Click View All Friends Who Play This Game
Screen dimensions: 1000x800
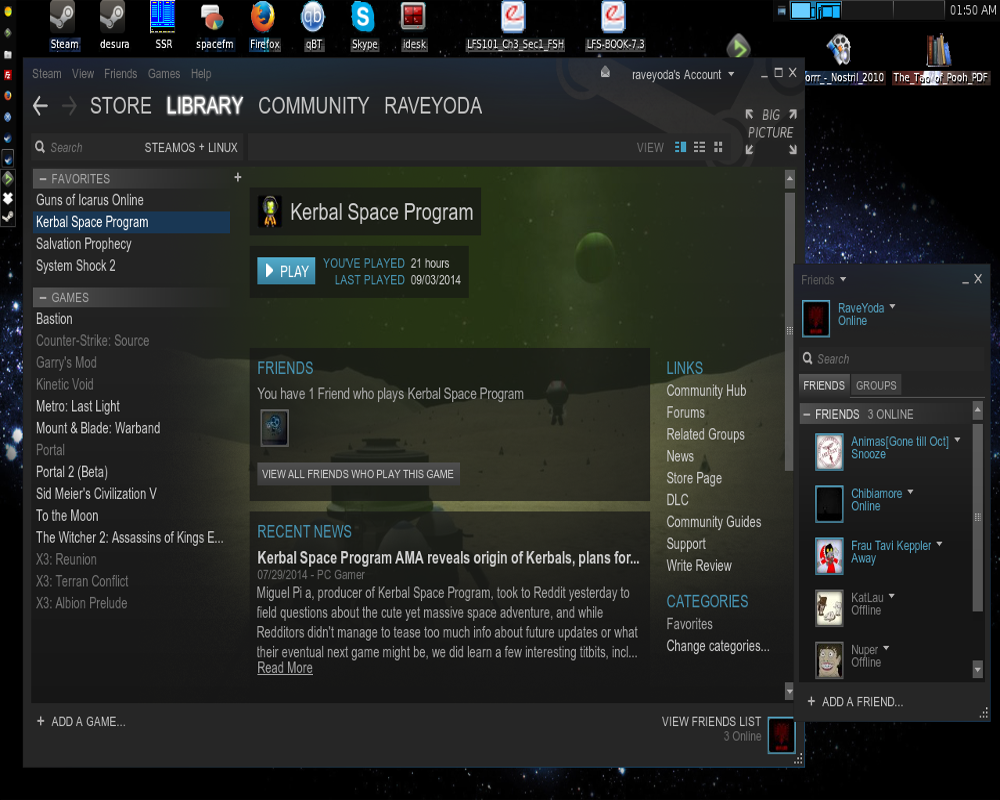tap(358, 474)
